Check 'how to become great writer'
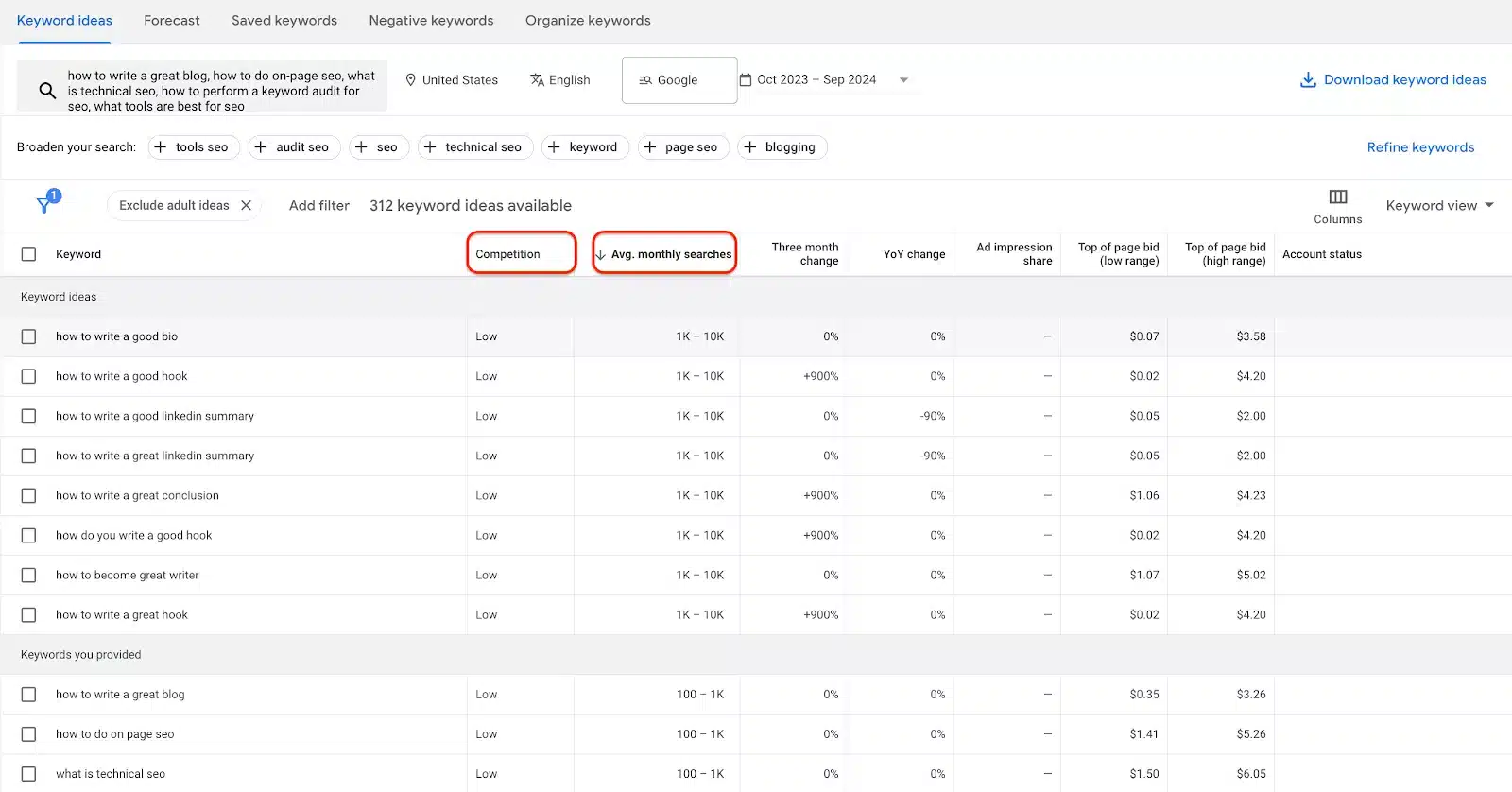Image resolution: width=1512 pixels, height=792 pixels. coord(28,575)
